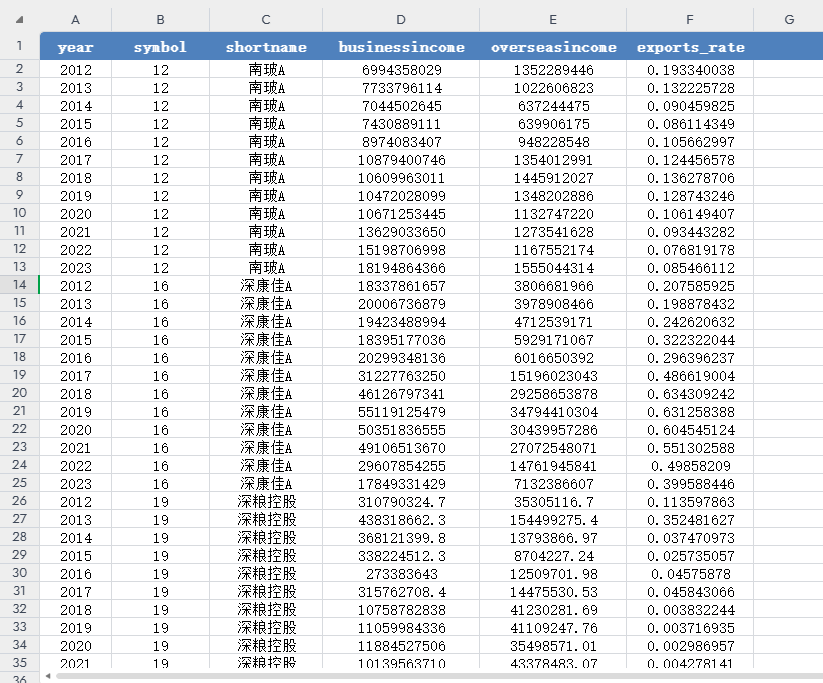Click cell with value 8974083407
The width and height of the screenshot is (823, 683).
[401, 142]
